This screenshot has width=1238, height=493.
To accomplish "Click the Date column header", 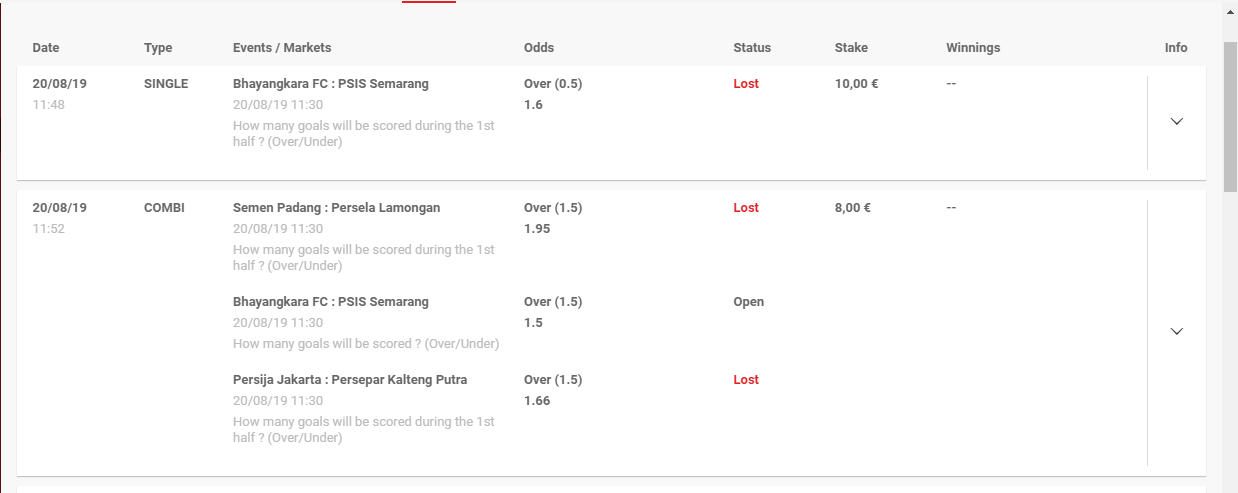I will pyautogui.click(x=46, y=48).
